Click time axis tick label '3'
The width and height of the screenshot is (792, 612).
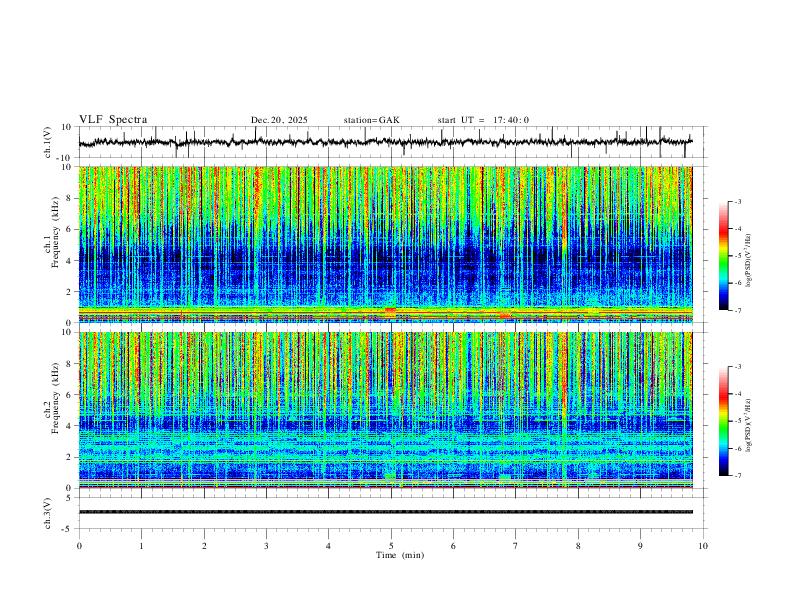coord(266,546)
